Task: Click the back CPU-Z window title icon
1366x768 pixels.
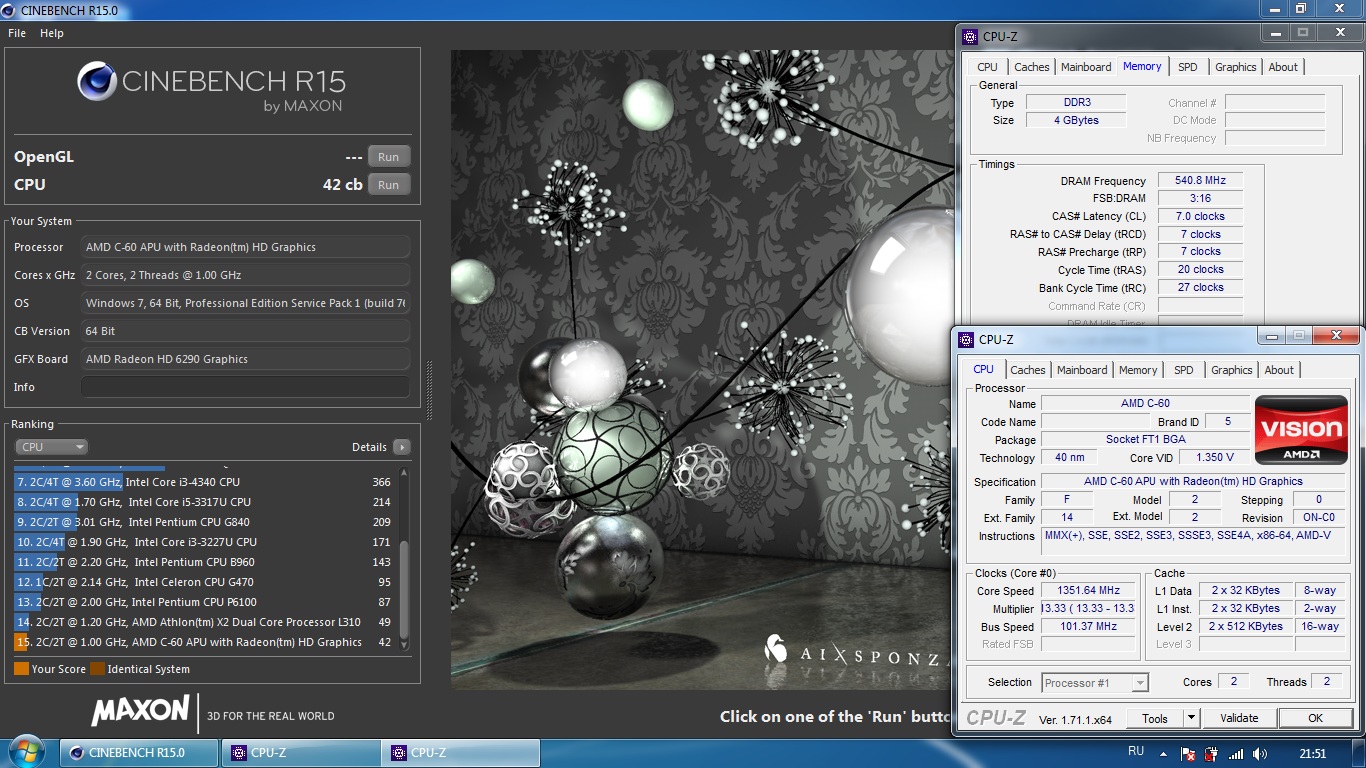Action: point(970,36)
